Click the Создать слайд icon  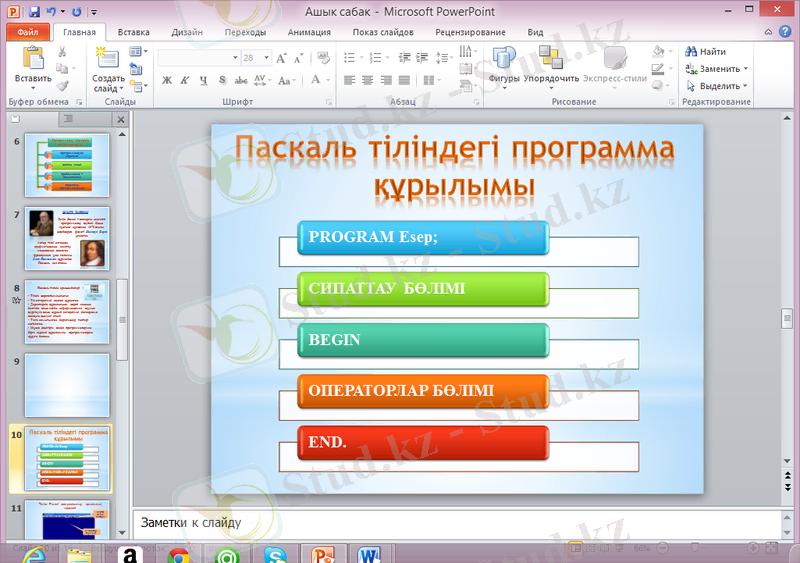tap(107, 59)
